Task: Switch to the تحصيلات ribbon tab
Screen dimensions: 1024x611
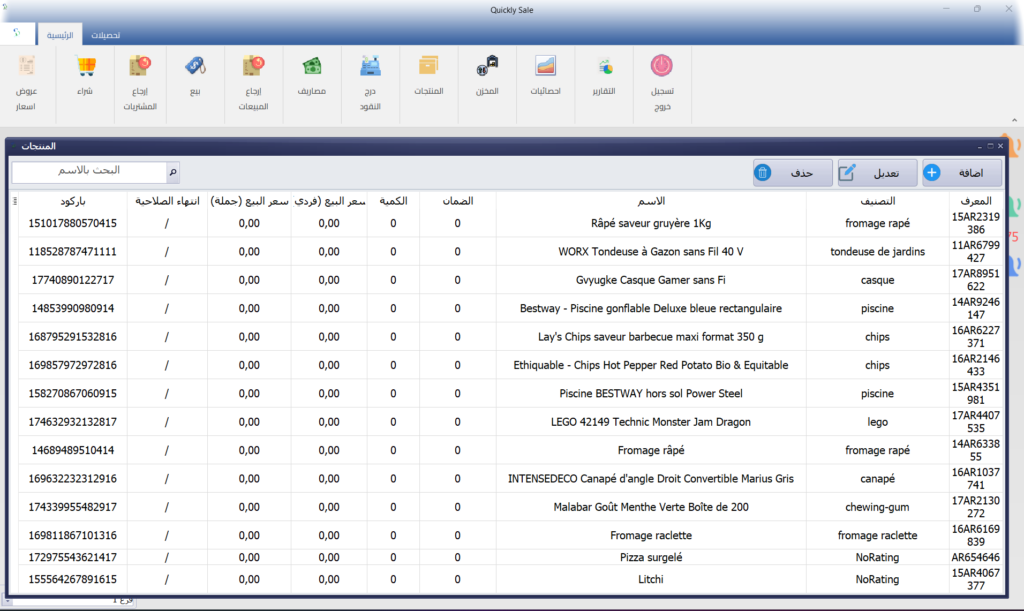Action: 105,35
